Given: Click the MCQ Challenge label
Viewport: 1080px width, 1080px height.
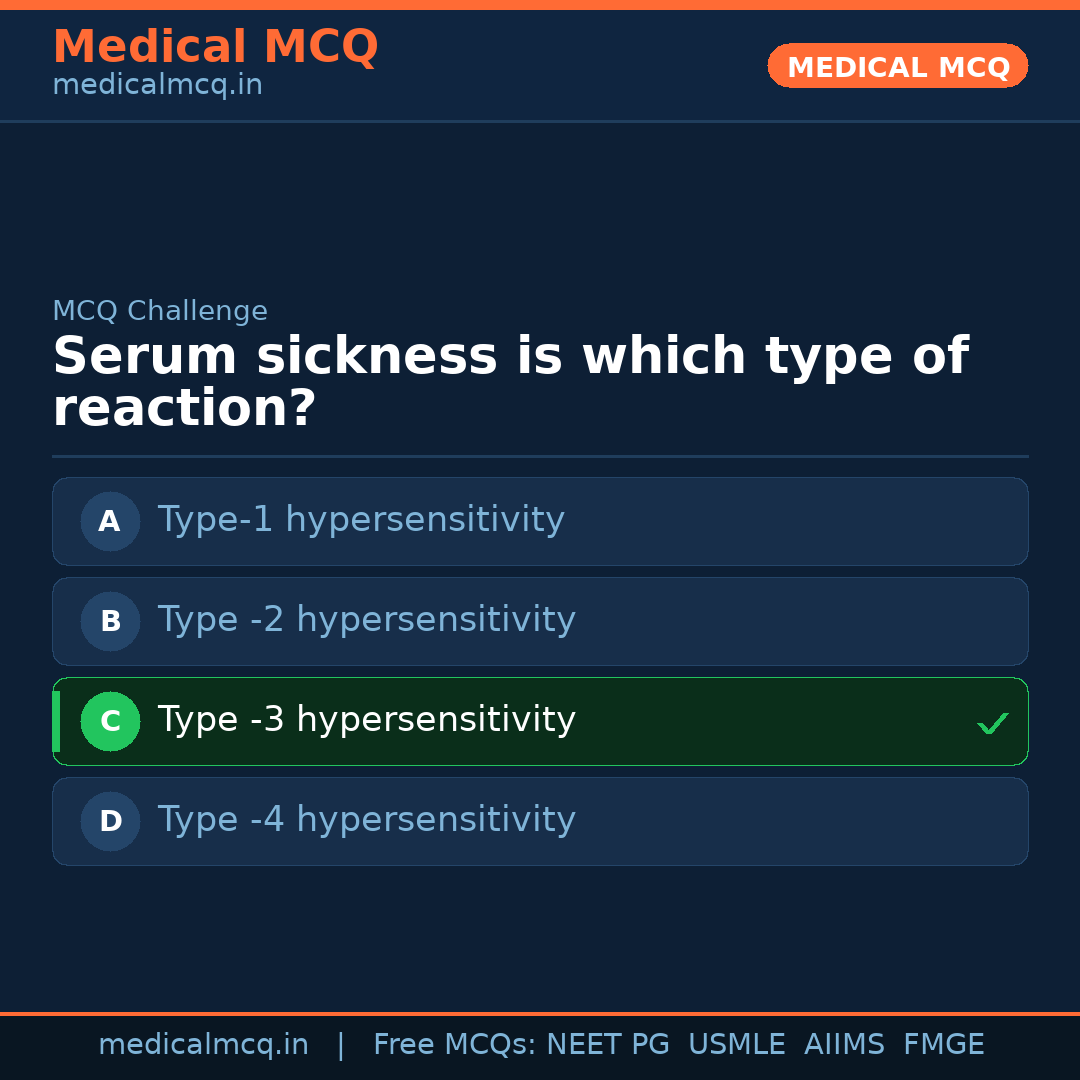Looking at the screenshot, I should 160,312.
